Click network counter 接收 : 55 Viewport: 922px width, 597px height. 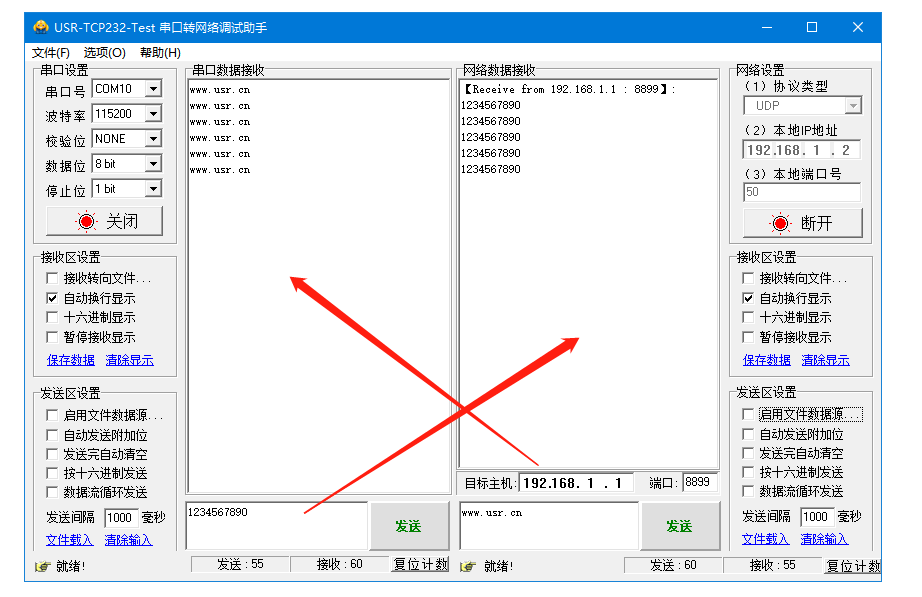(773, 566)
